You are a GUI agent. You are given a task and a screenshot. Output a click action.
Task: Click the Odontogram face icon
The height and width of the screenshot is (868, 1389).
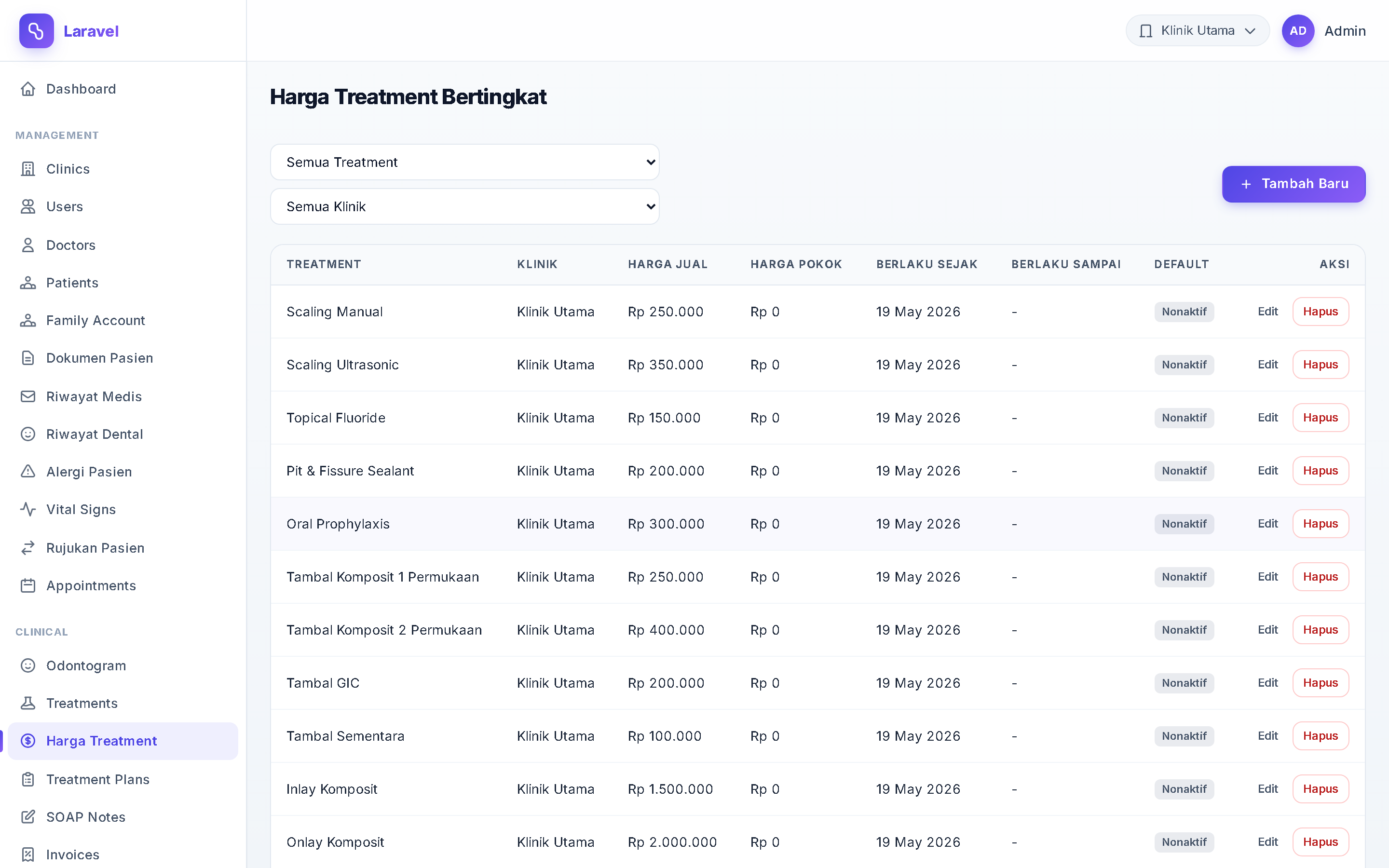(x=27, y=665)
